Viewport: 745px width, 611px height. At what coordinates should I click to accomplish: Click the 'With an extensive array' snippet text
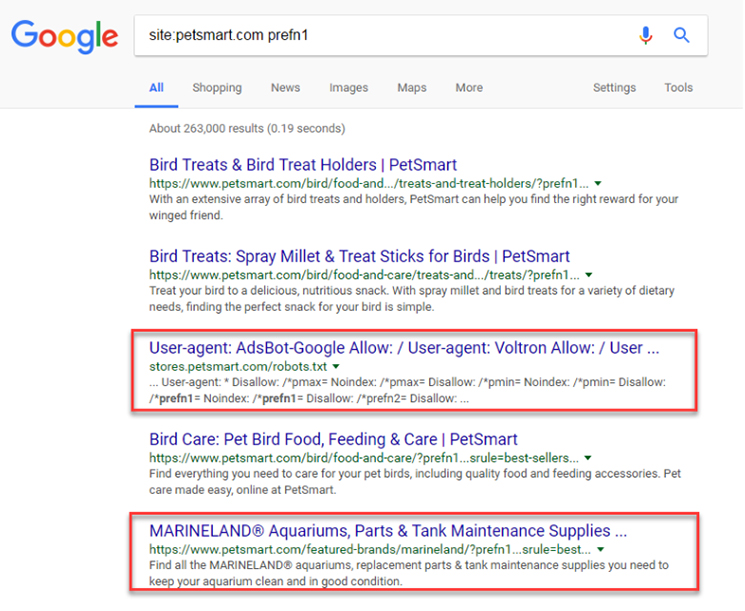414,207
